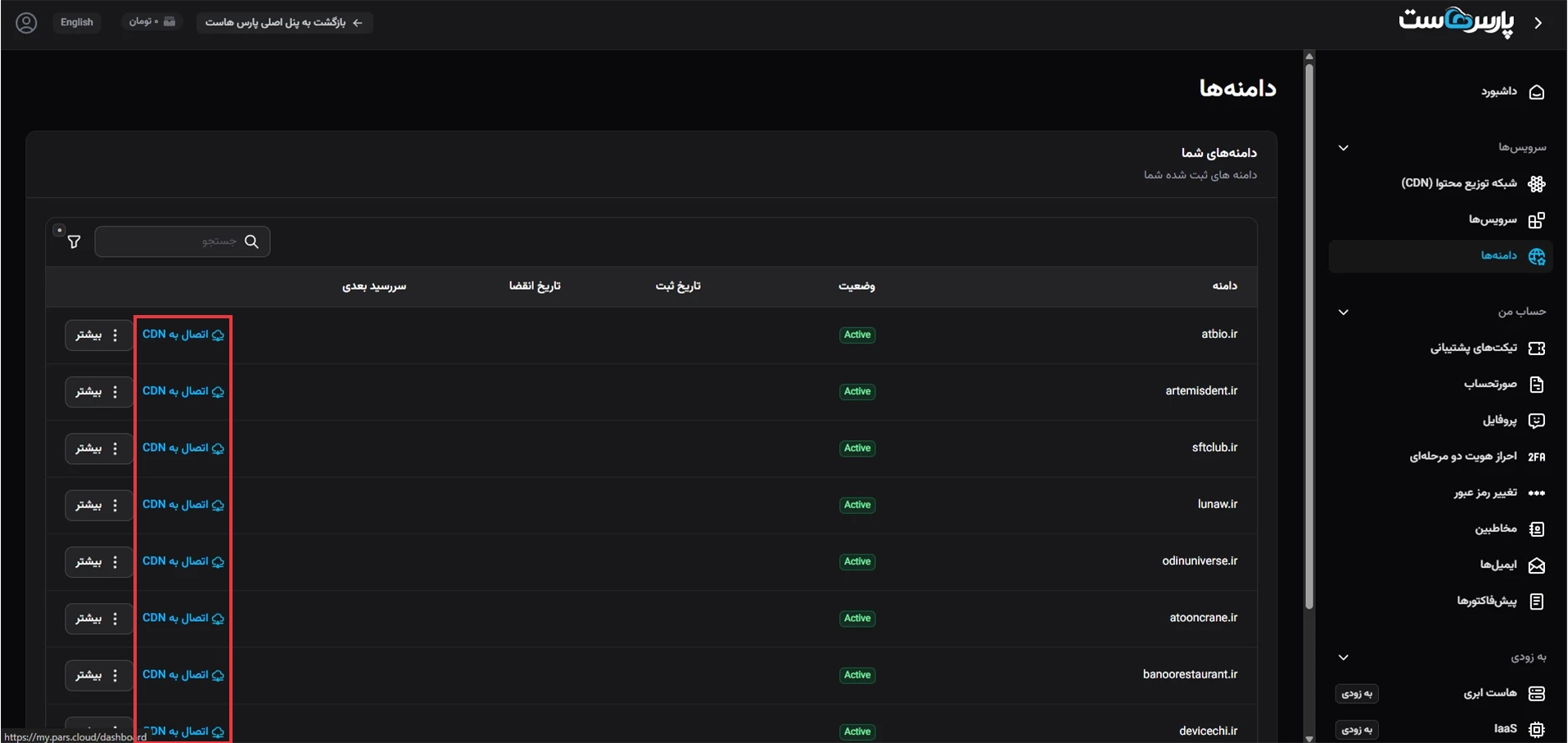
Task: Open داشبورد home icon in sidebar
Action: (x=1537, y=92)
